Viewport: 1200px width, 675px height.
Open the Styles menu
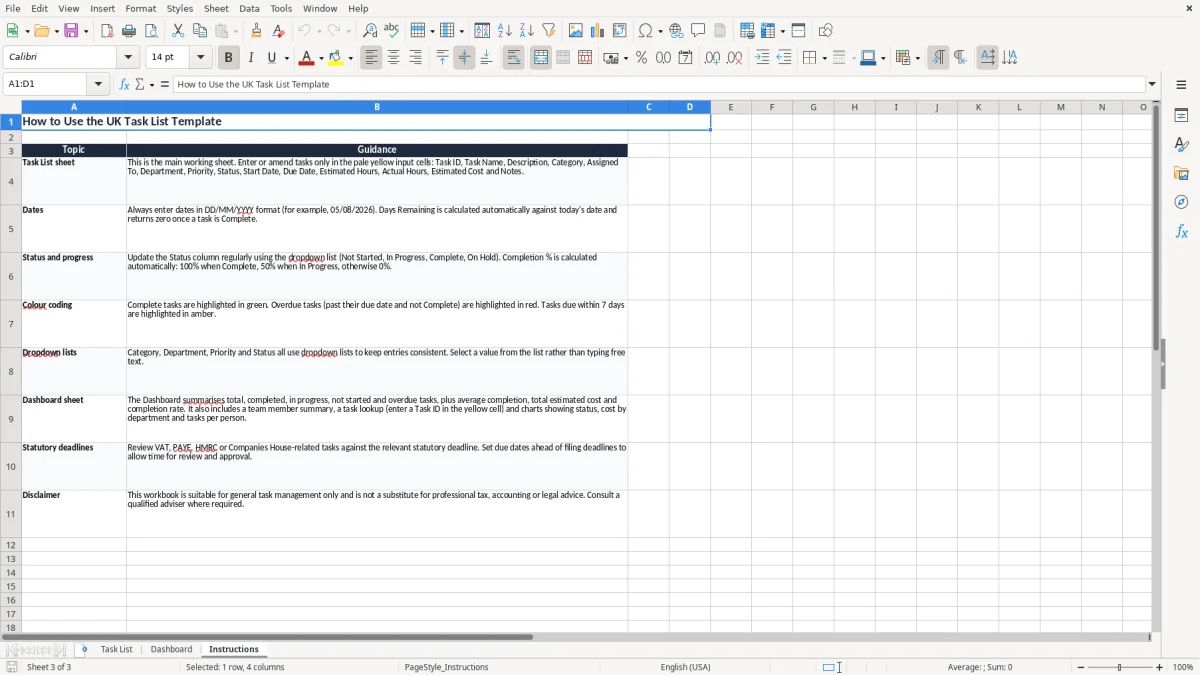click(180, 8)
